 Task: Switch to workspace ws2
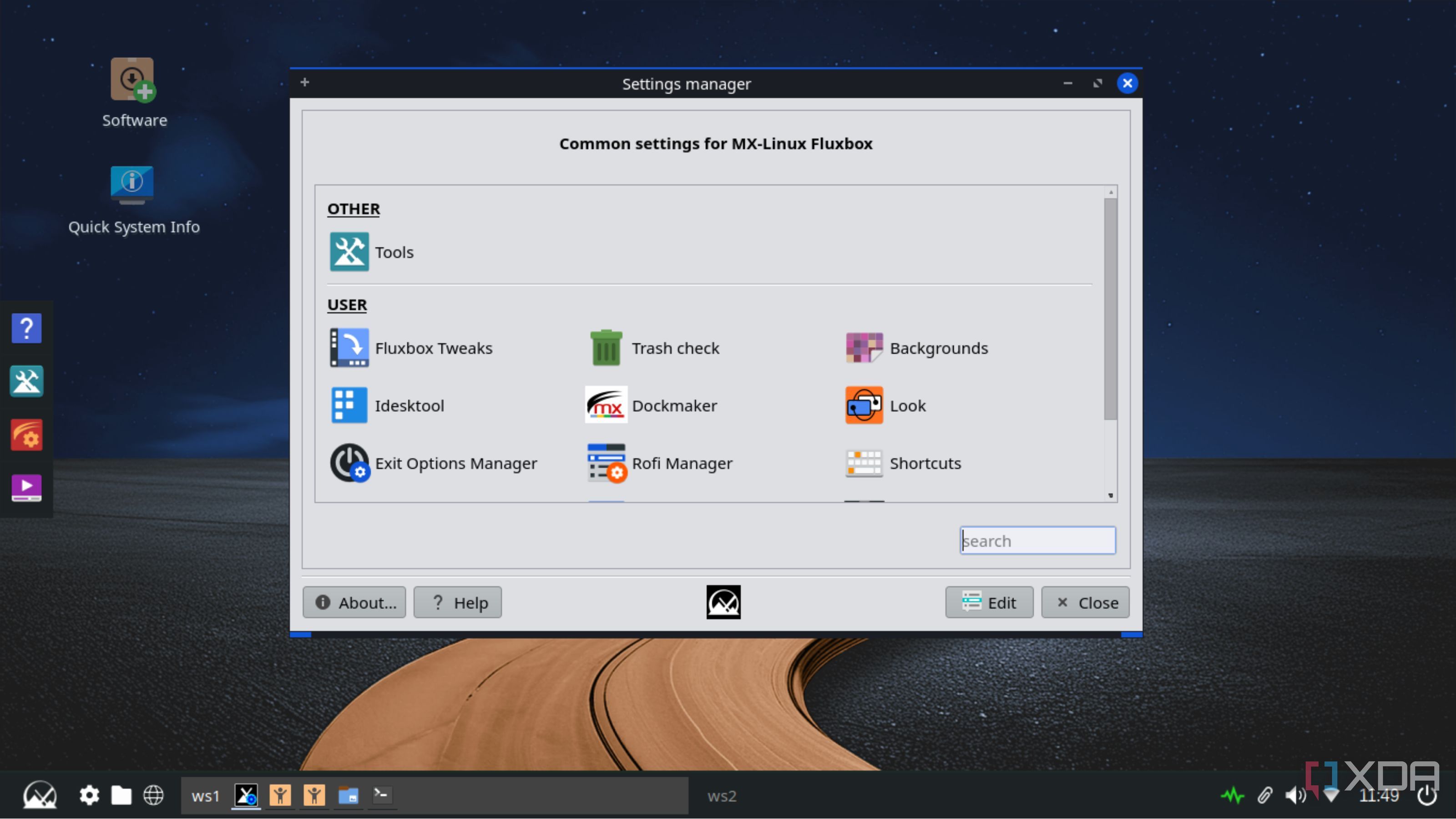click(722, 796)
